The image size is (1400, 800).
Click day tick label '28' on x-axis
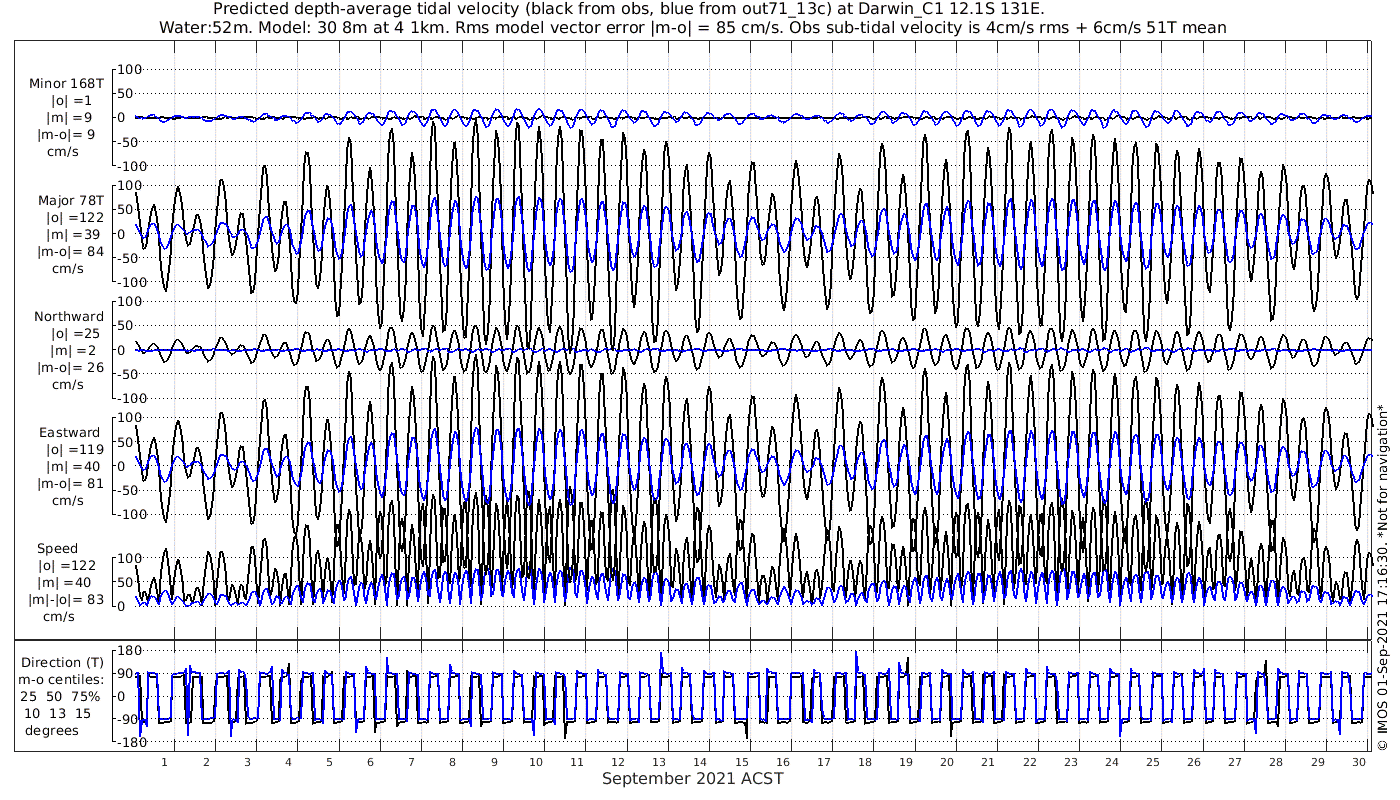tap(1276, 762)
